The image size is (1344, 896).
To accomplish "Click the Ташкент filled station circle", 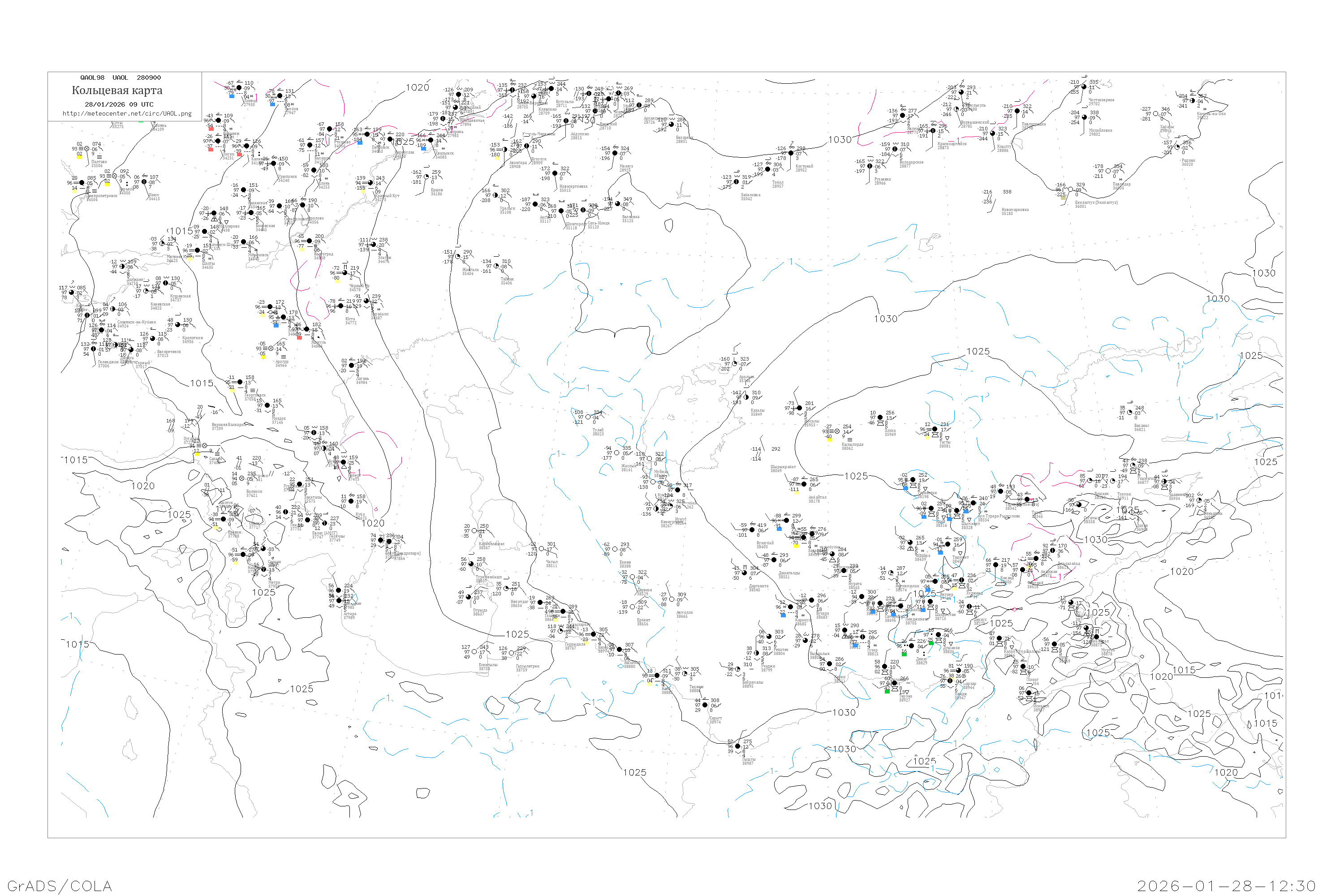I will point(948,544).
